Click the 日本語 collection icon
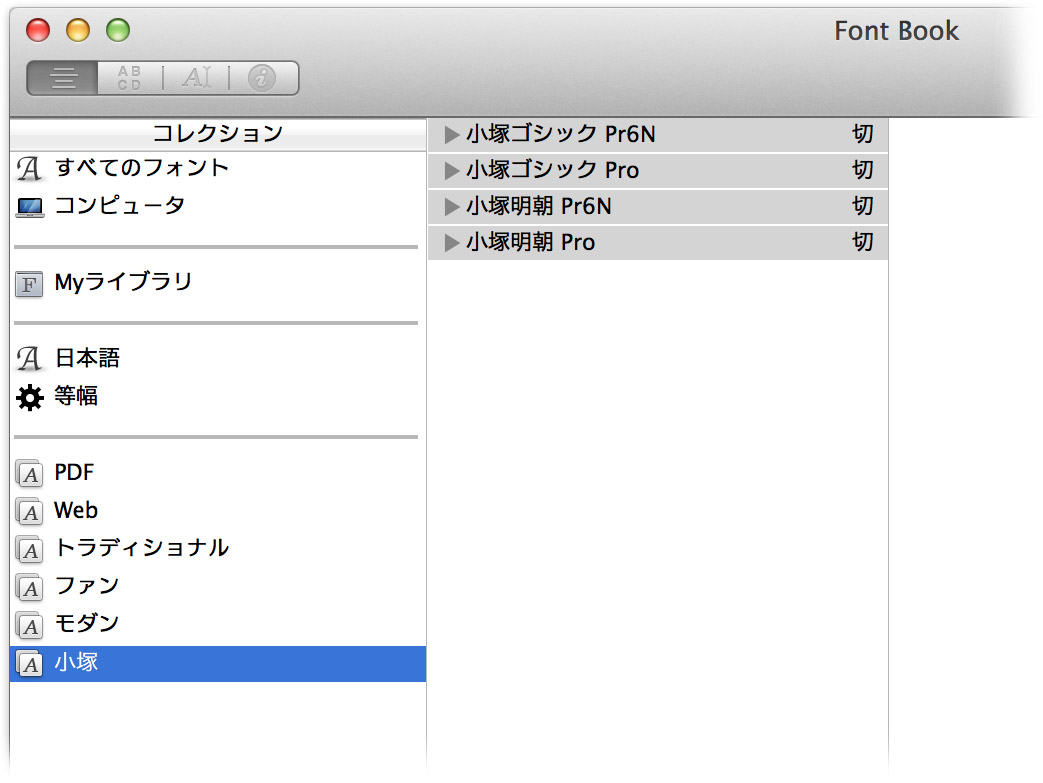1043x783 pixels. [29, 359]
